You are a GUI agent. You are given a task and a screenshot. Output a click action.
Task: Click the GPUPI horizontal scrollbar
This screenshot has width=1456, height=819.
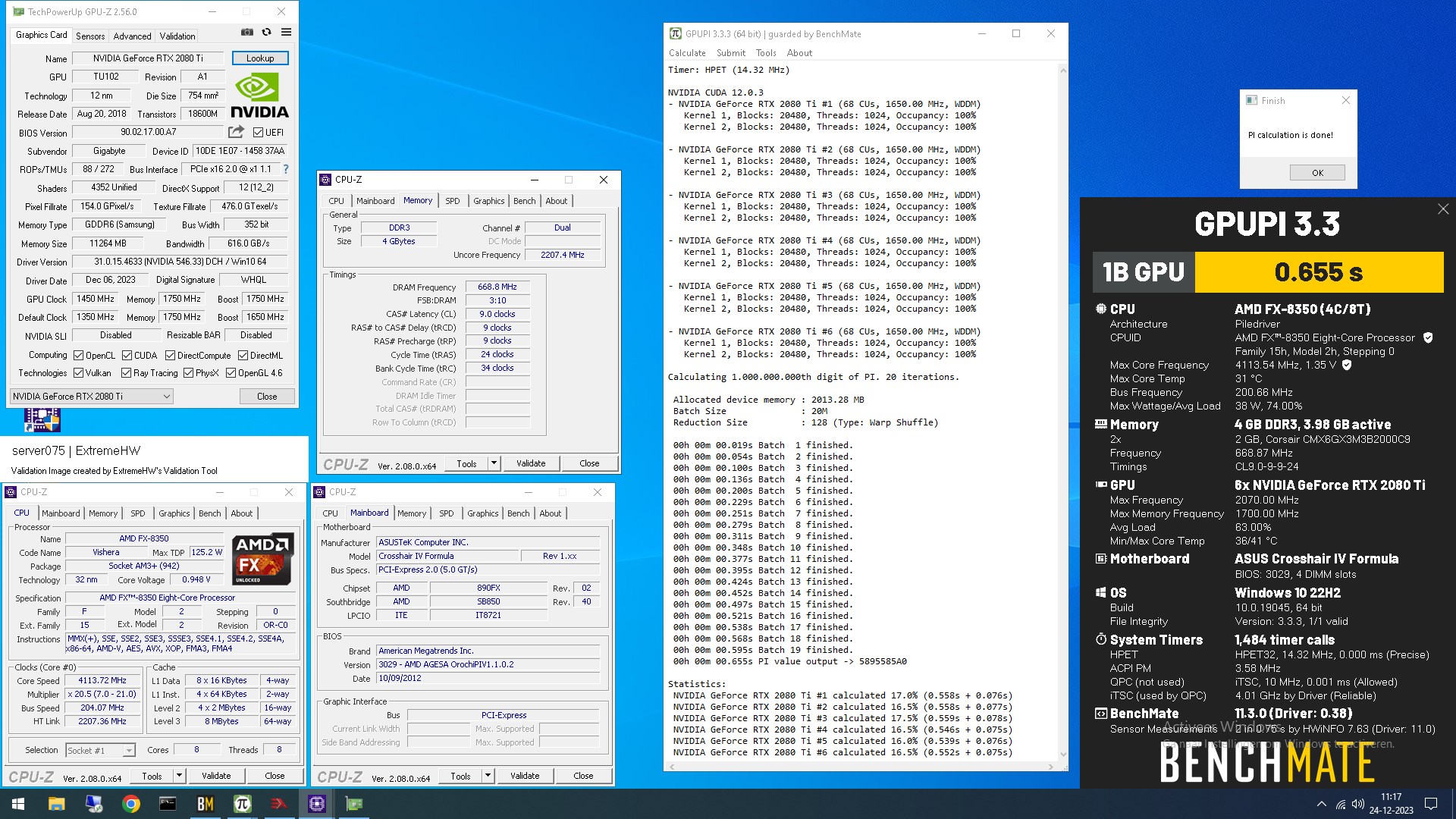[x=862, y=766]
